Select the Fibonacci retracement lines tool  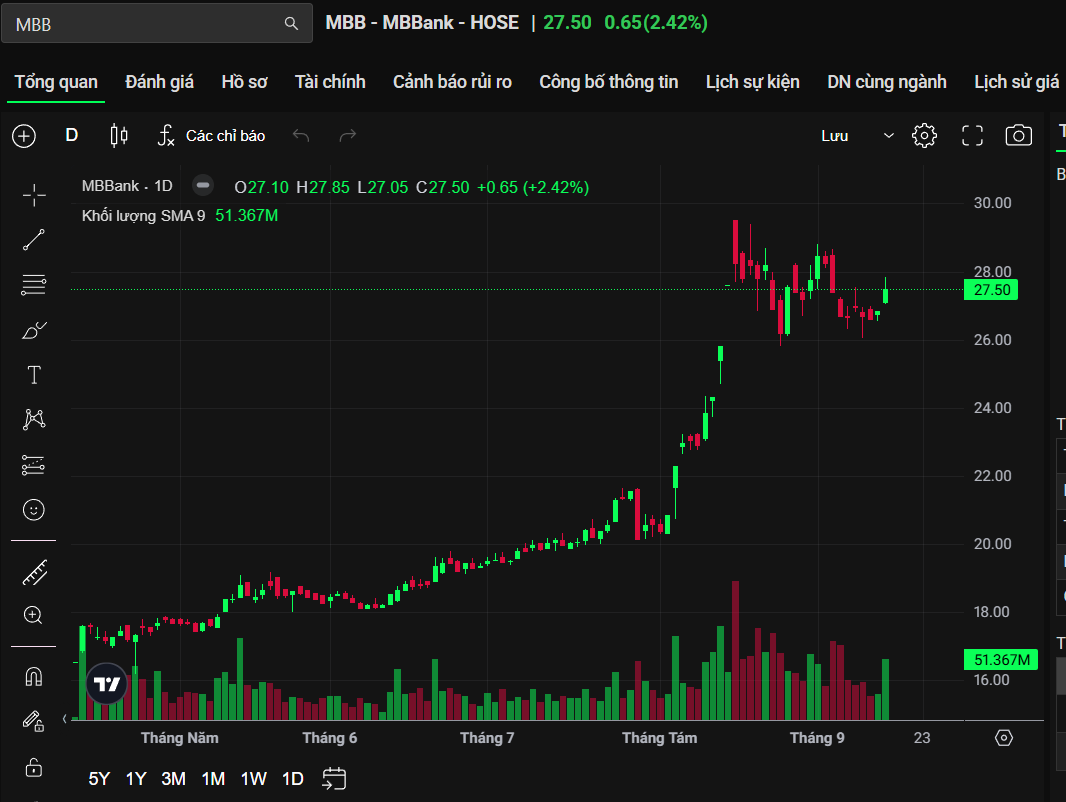(x=34, y=285)
